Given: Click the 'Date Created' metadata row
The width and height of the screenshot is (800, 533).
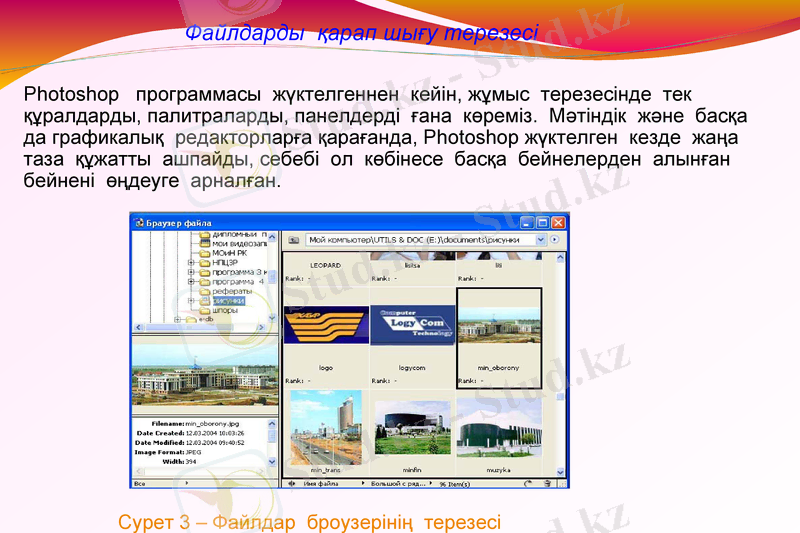Looking at the screenshot, I should pos(190,434).
